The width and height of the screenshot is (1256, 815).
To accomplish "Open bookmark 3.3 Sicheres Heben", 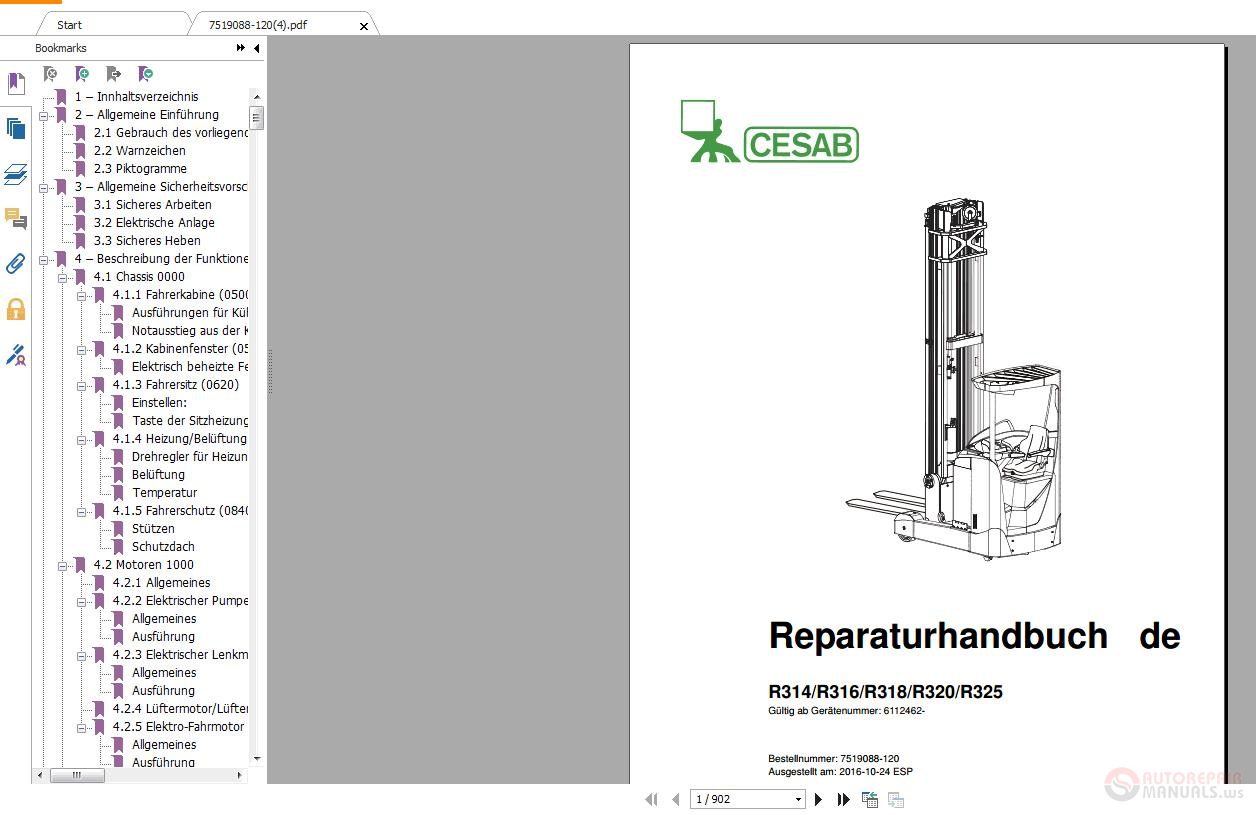I will click(147, 241).
